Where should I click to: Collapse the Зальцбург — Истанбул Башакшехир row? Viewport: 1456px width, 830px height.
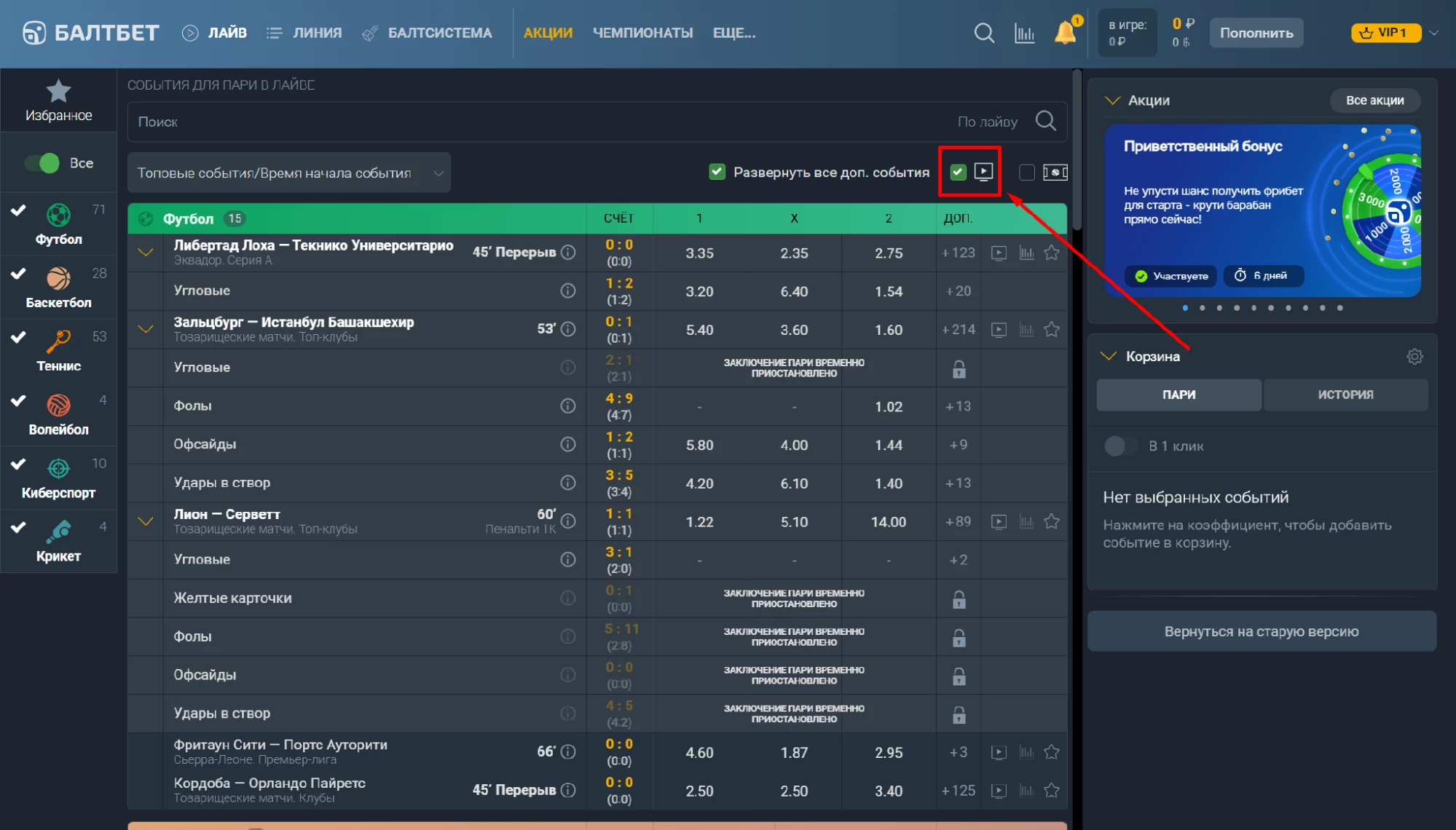click(x=146, y=329)
